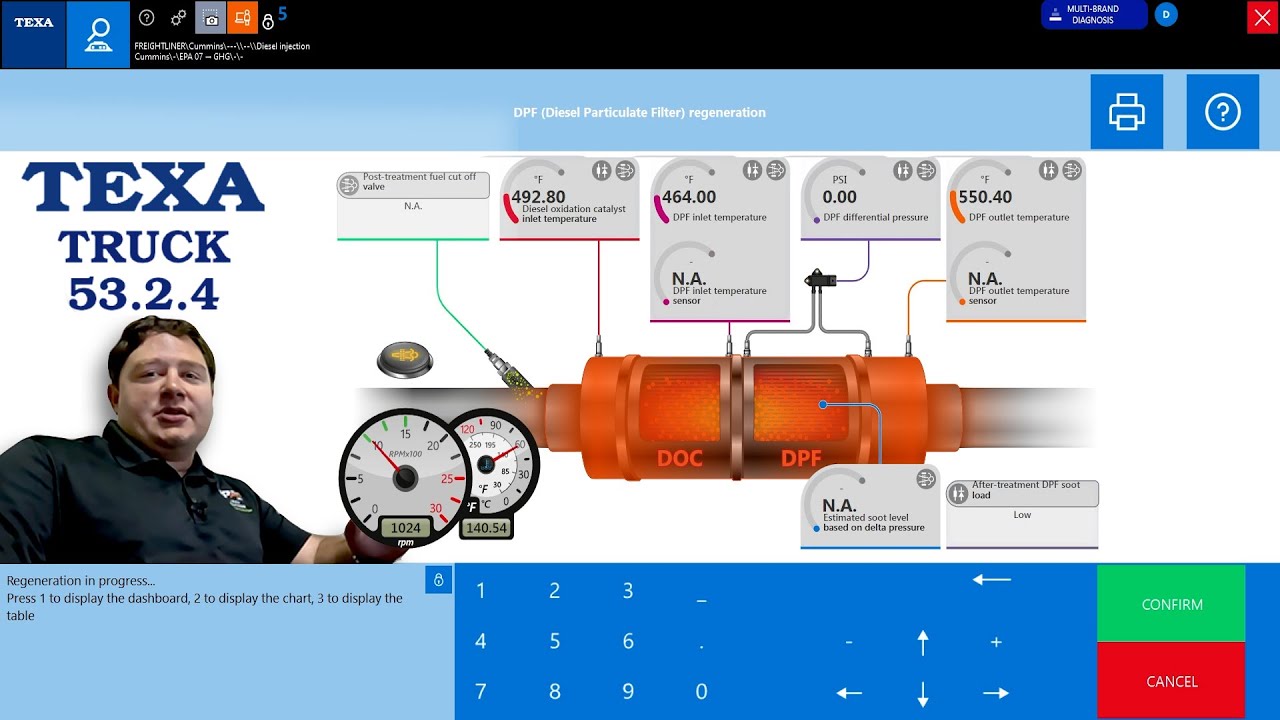Click the up arrow key on keypad
This screenshot has width=1280, height=720.
point(923,642)
